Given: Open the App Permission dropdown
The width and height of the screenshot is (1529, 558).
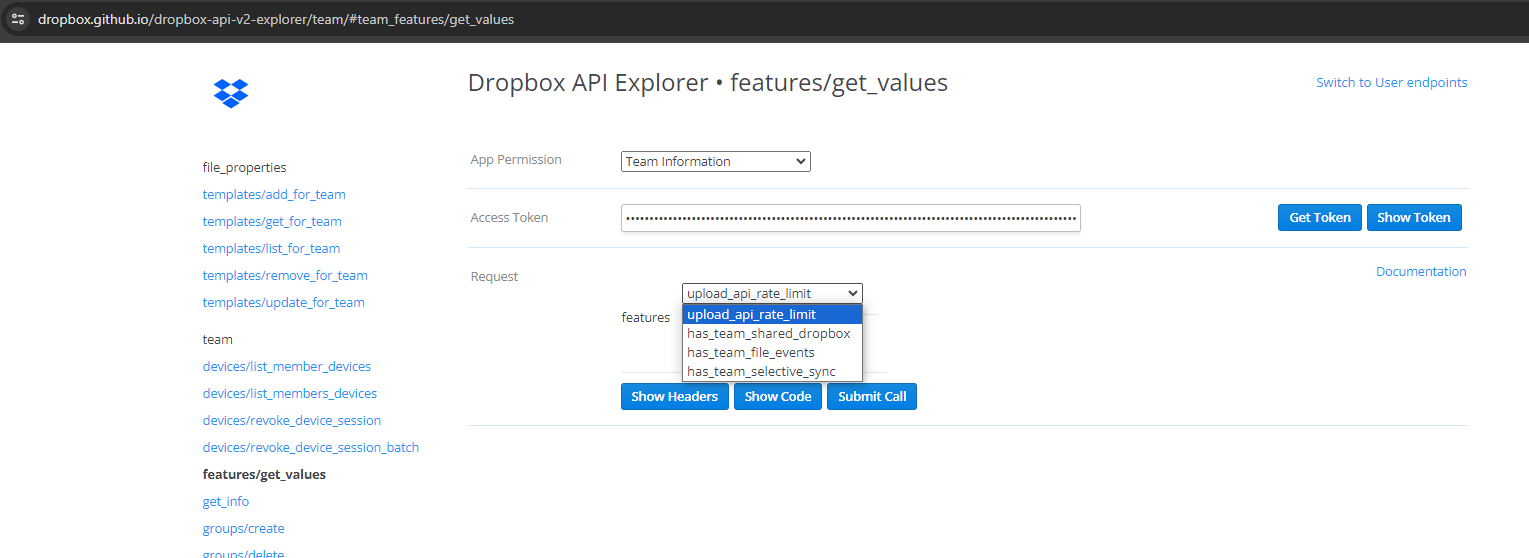Looking at the screenshot, I should pos(715,161).
